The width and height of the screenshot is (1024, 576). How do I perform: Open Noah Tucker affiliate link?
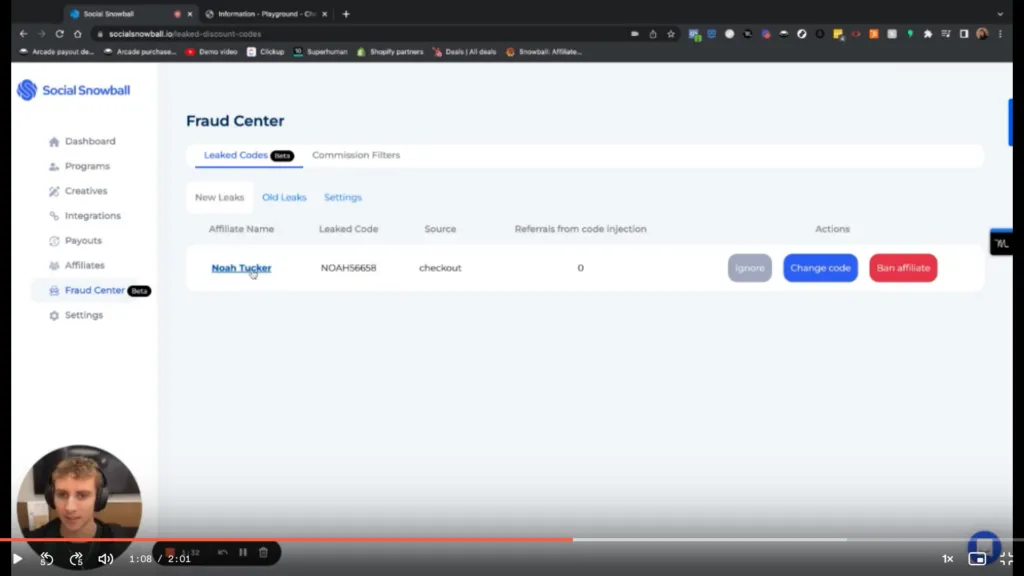(241, 268)
